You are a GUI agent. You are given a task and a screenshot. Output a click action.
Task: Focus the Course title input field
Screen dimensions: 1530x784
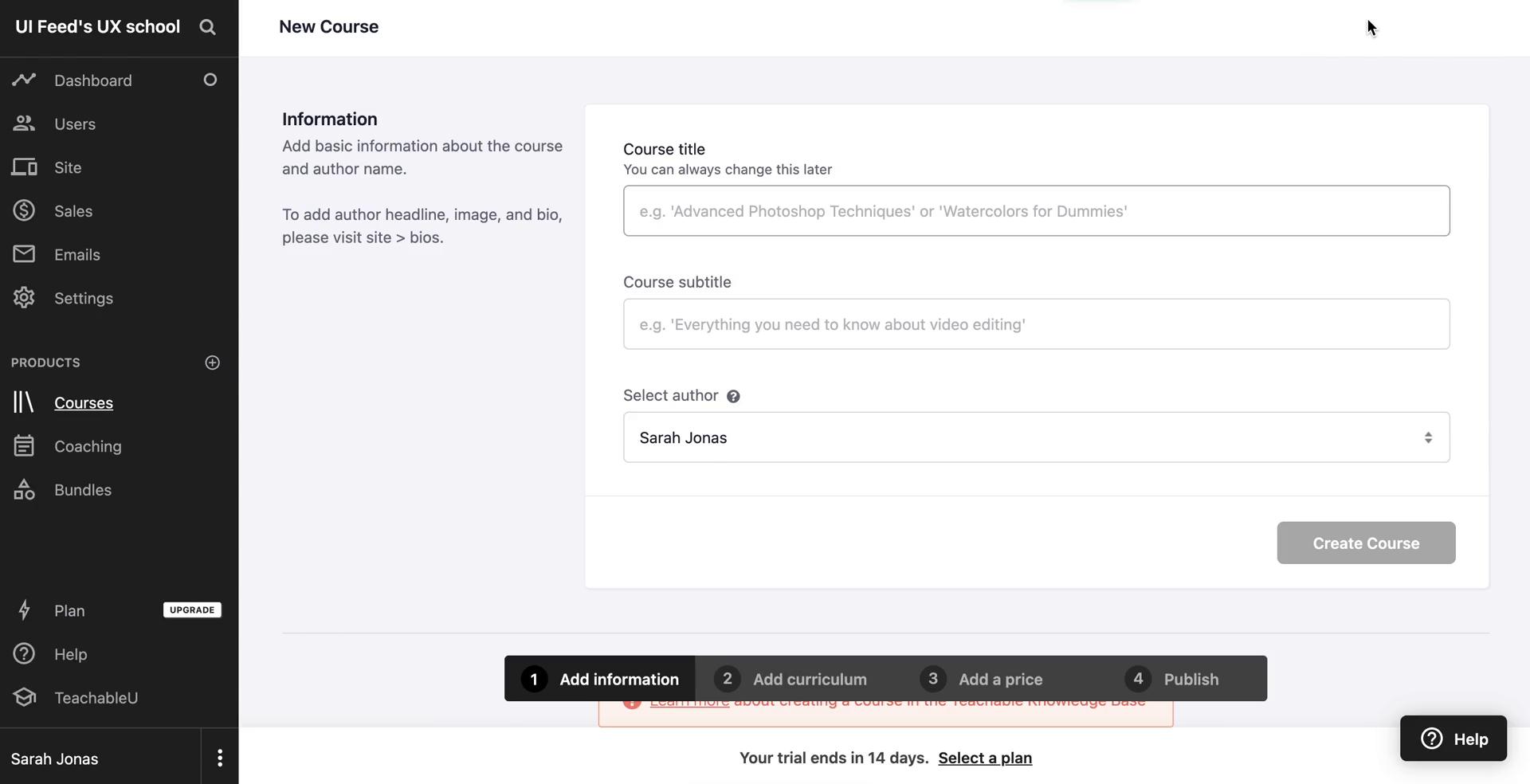[1036, 210]
